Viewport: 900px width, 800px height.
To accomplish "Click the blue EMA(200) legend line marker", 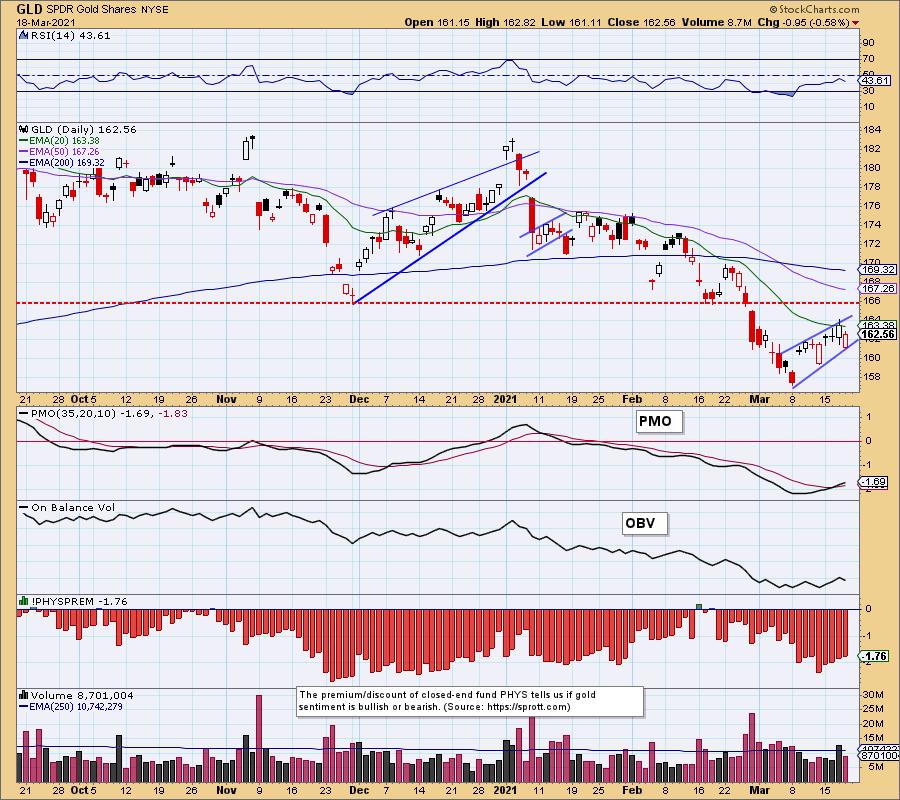I will [x=24, y=163].
